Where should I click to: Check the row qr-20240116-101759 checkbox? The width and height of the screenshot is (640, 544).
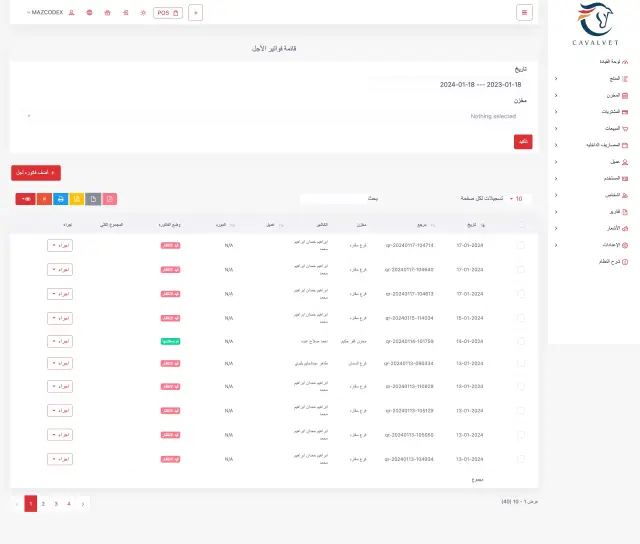coord(521,341)
